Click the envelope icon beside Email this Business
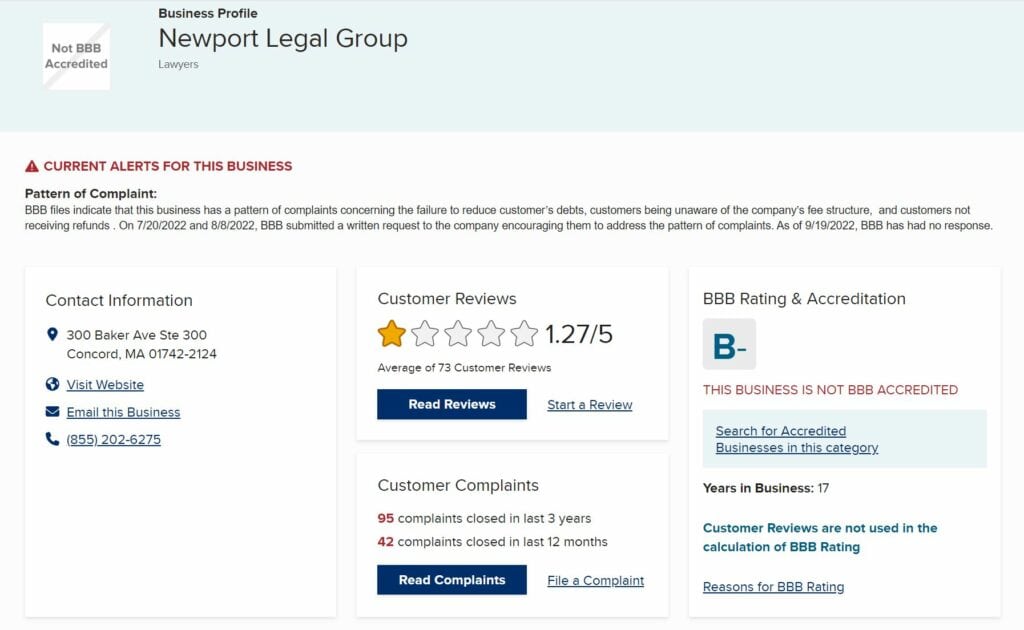This screenshot has width=1024, height=630. 52,411
